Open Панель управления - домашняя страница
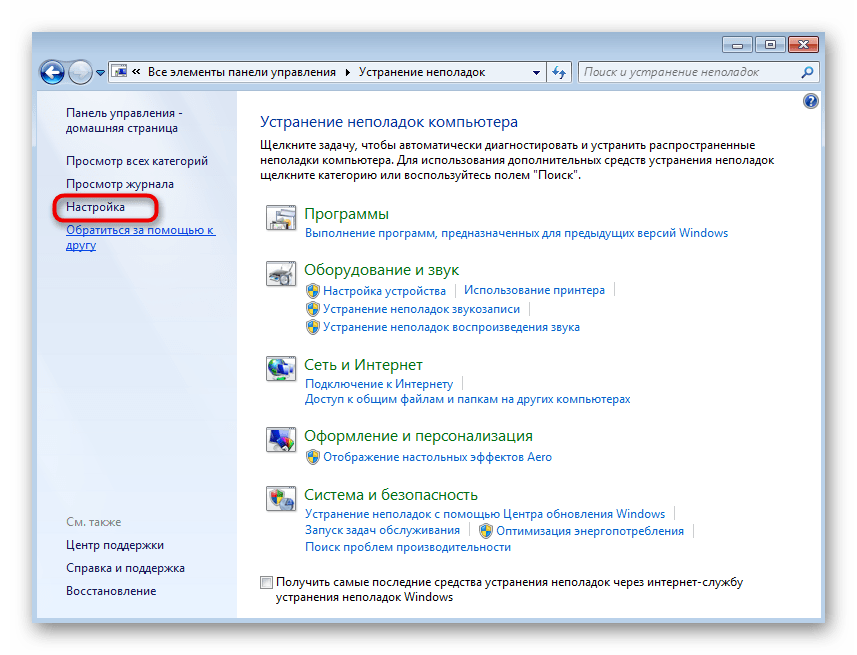Viewport: 857px width, 655px height. [x=124, y=120]
